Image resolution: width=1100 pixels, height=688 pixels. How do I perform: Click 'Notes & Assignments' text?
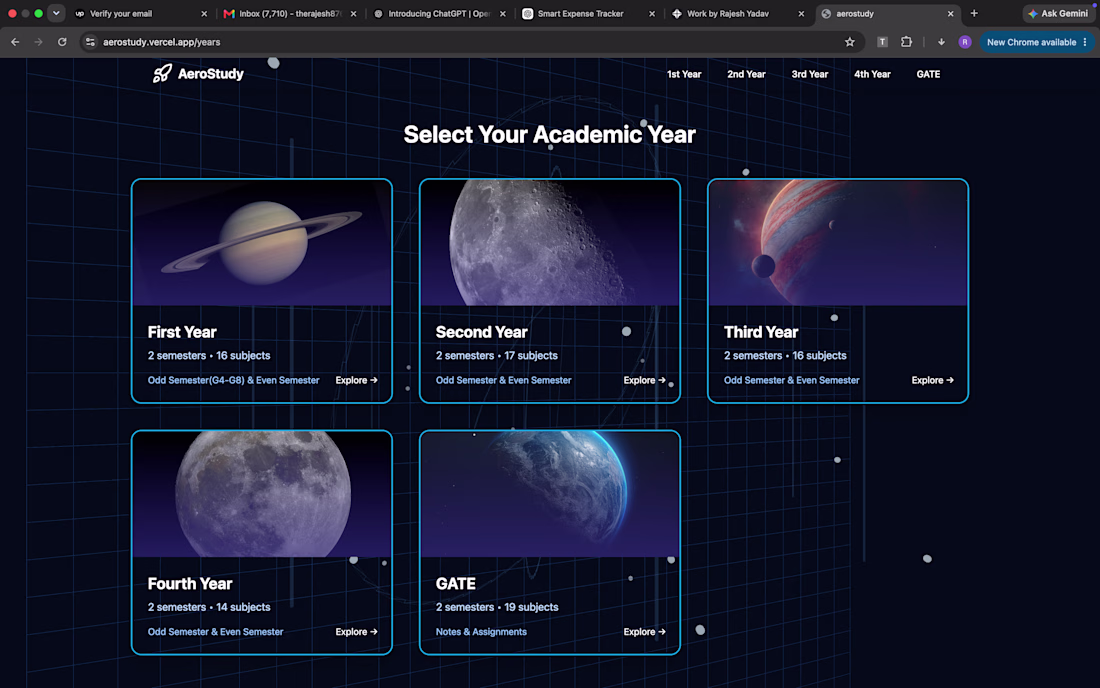tap(481, 632)
